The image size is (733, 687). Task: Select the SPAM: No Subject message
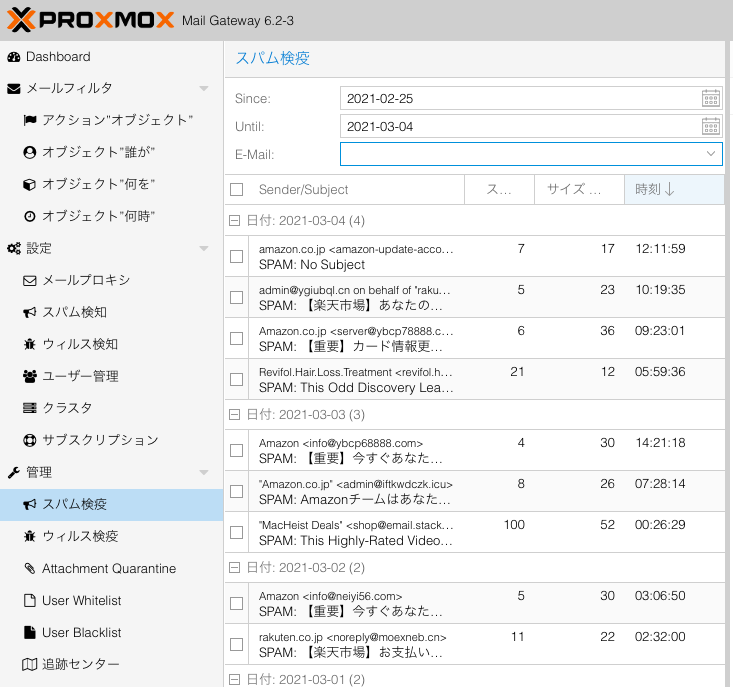[474, 257]
